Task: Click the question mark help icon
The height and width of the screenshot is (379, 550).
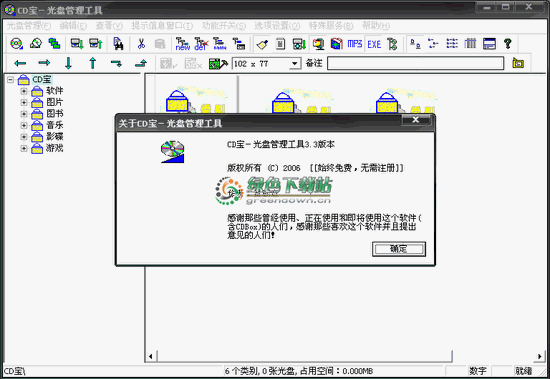Action: [507, 44]
